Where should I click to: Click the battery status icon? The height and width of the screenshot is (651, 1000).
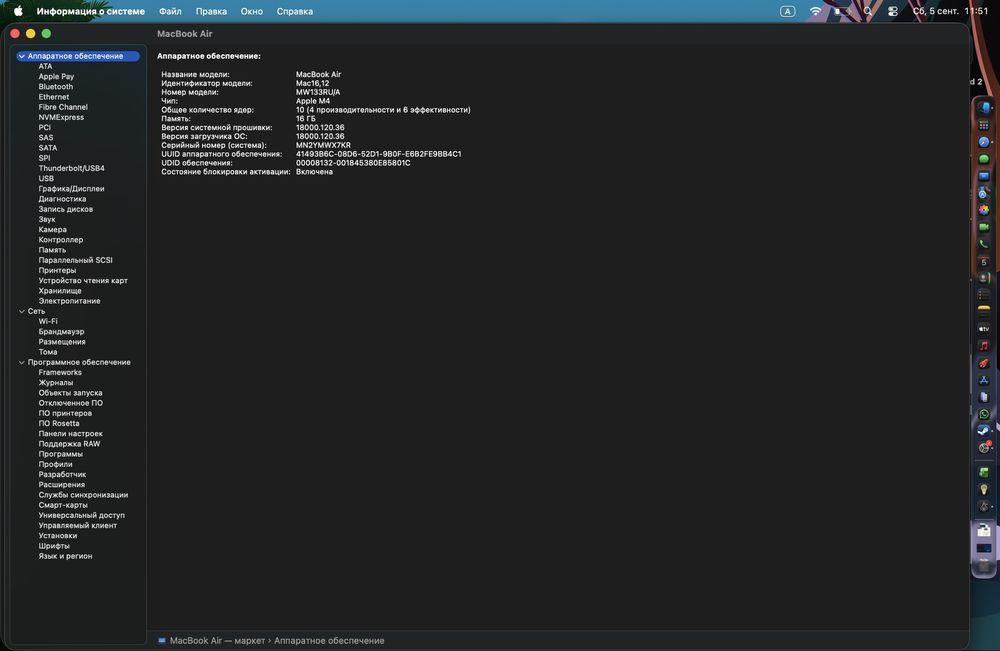tap(842, 11)
